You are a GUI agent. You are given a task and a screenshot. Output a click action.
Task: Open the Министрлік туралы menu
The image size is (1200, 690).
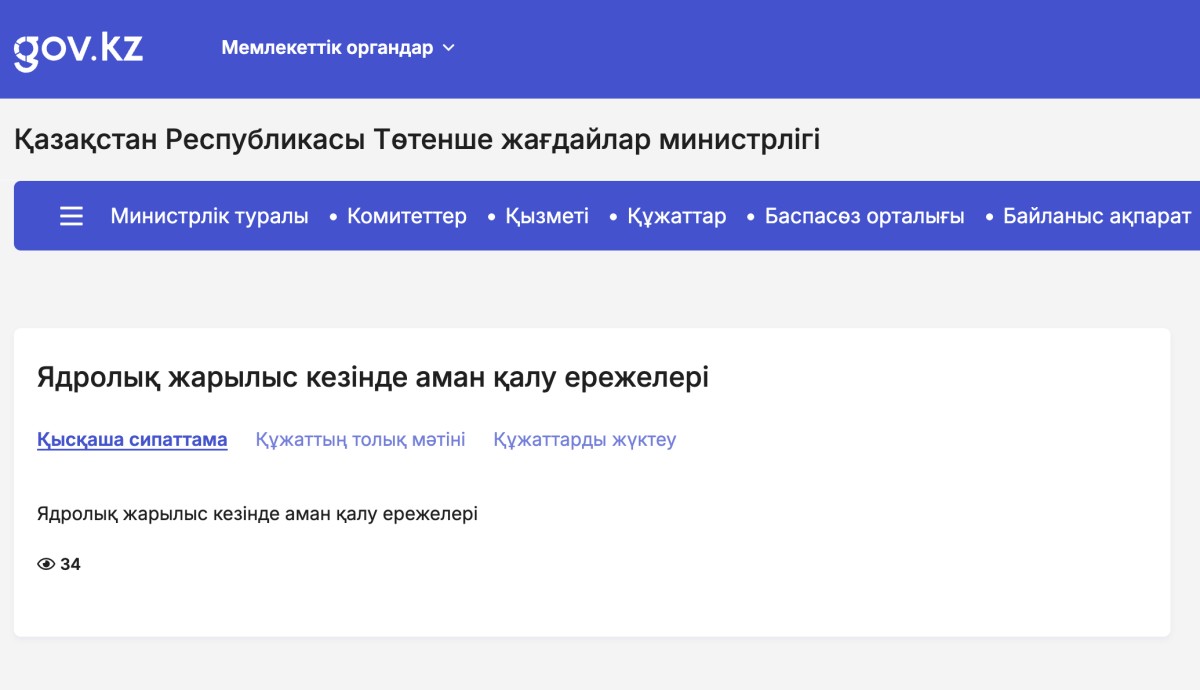(x=209, y=216)
